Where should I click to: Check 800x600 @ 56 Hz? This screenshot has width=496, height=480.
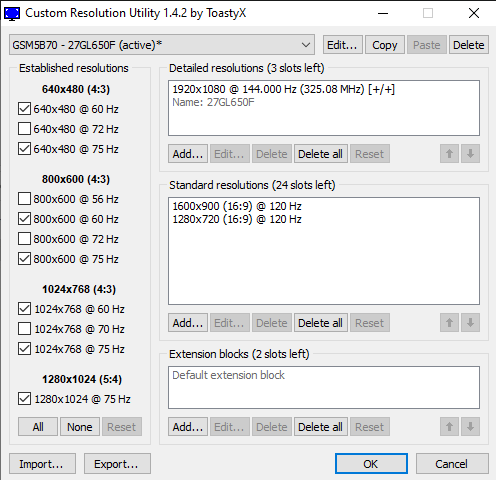point(24,199)
